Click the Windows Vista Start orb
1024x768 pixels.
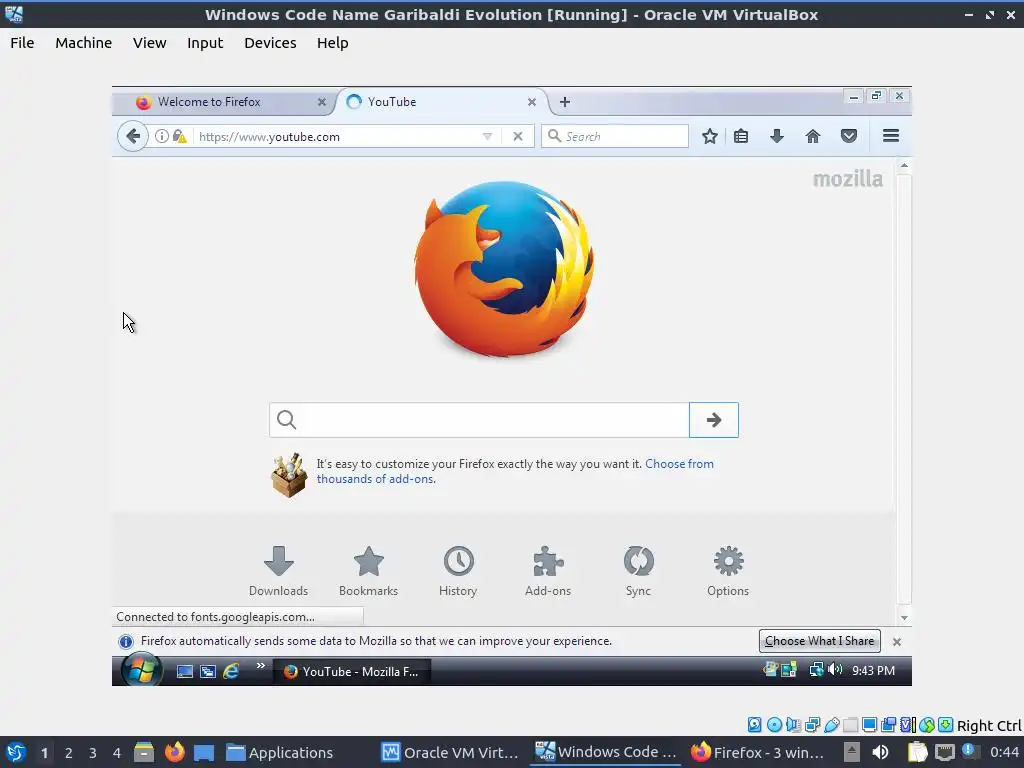pyautogui.click(x=142, y=670)
